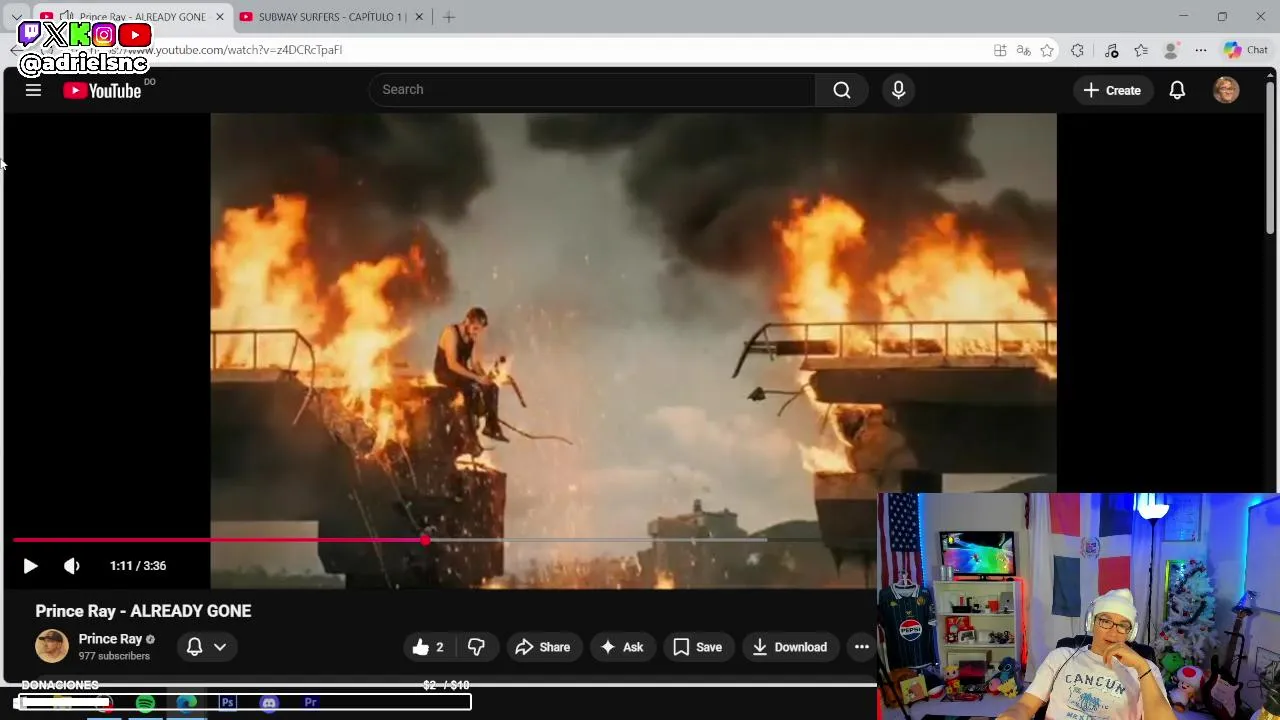The height and width of the screenshot is (720, 1280).
Task: Open the browser profile icon
Action: tap(1171, 50)
